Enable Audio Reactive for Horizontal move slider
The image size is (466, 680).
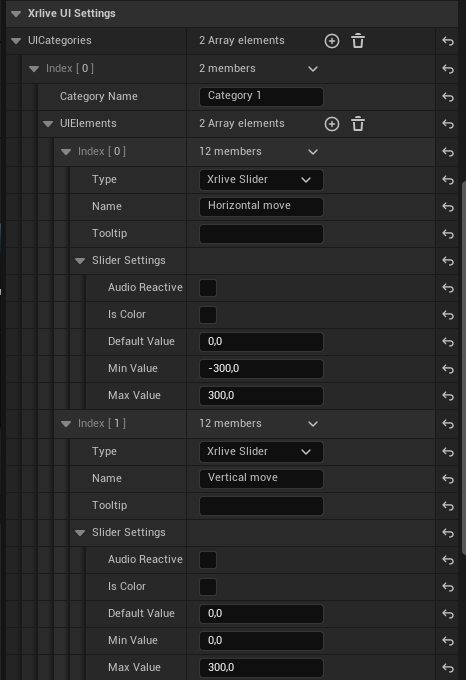click(x=208, y=288)
